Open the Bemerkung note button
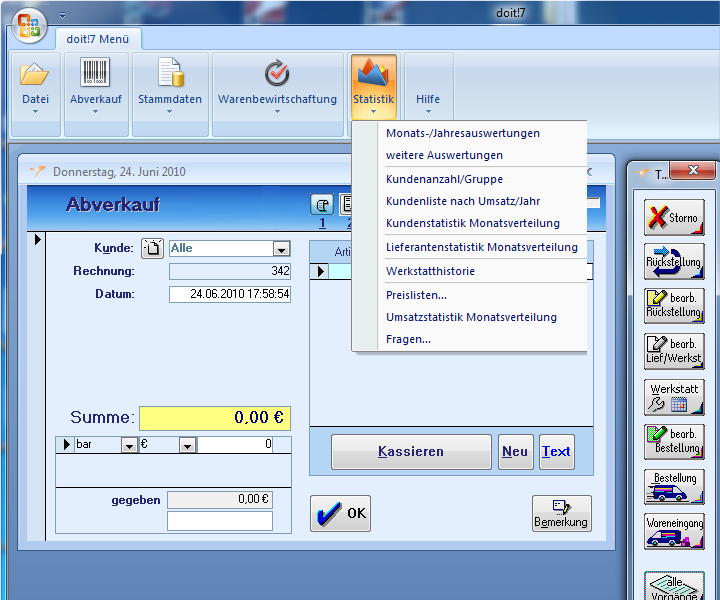The image size is (720, 600). (562, 513)
